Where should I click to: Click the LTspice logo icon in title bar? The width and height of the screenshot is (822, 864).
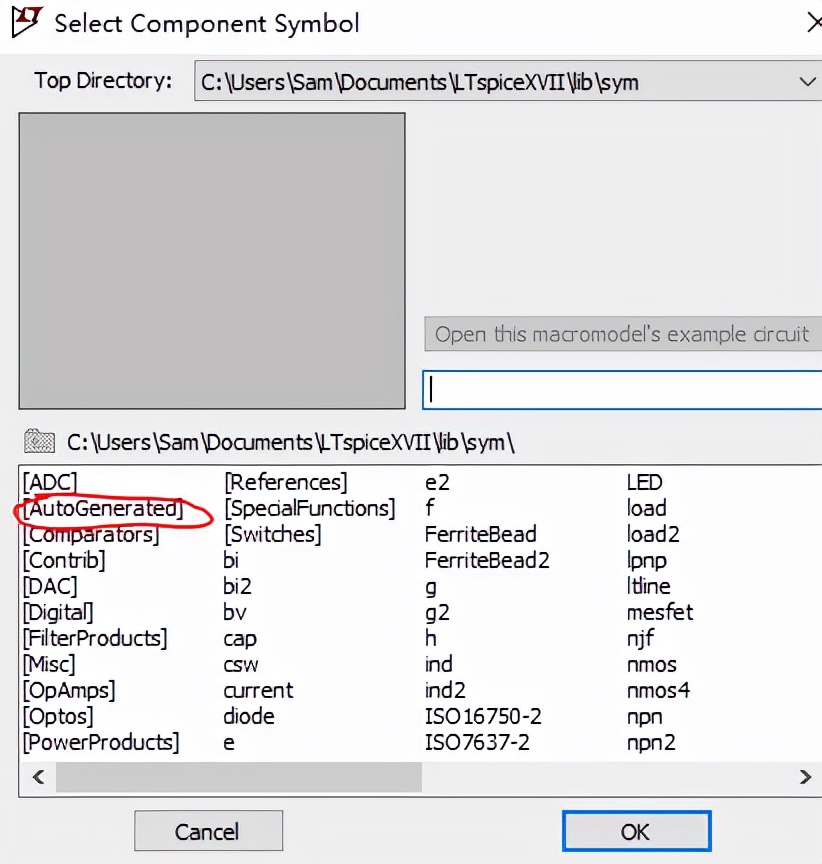coord(26,21)
